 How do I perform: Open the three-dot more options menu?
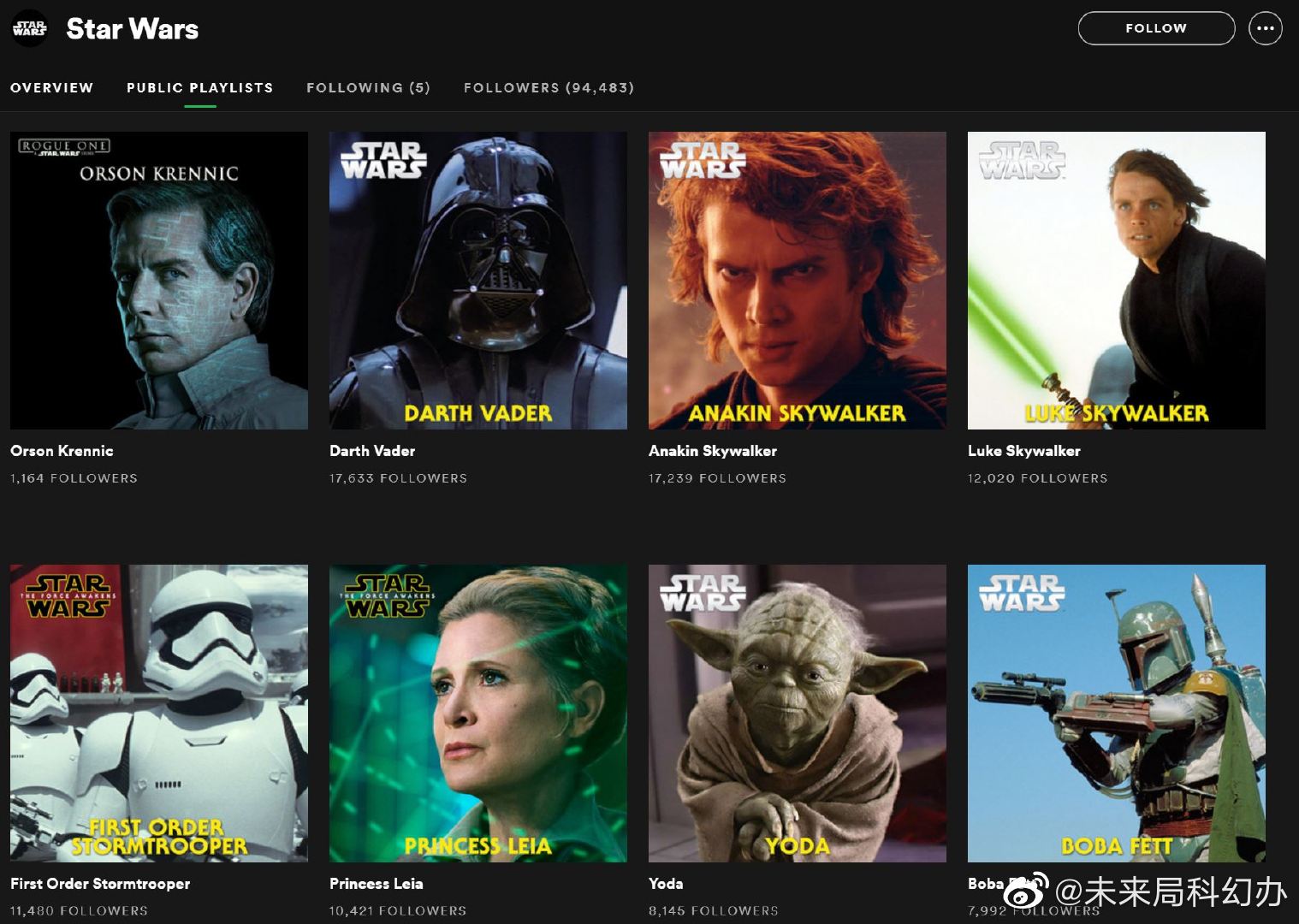tap(1266, 28)
